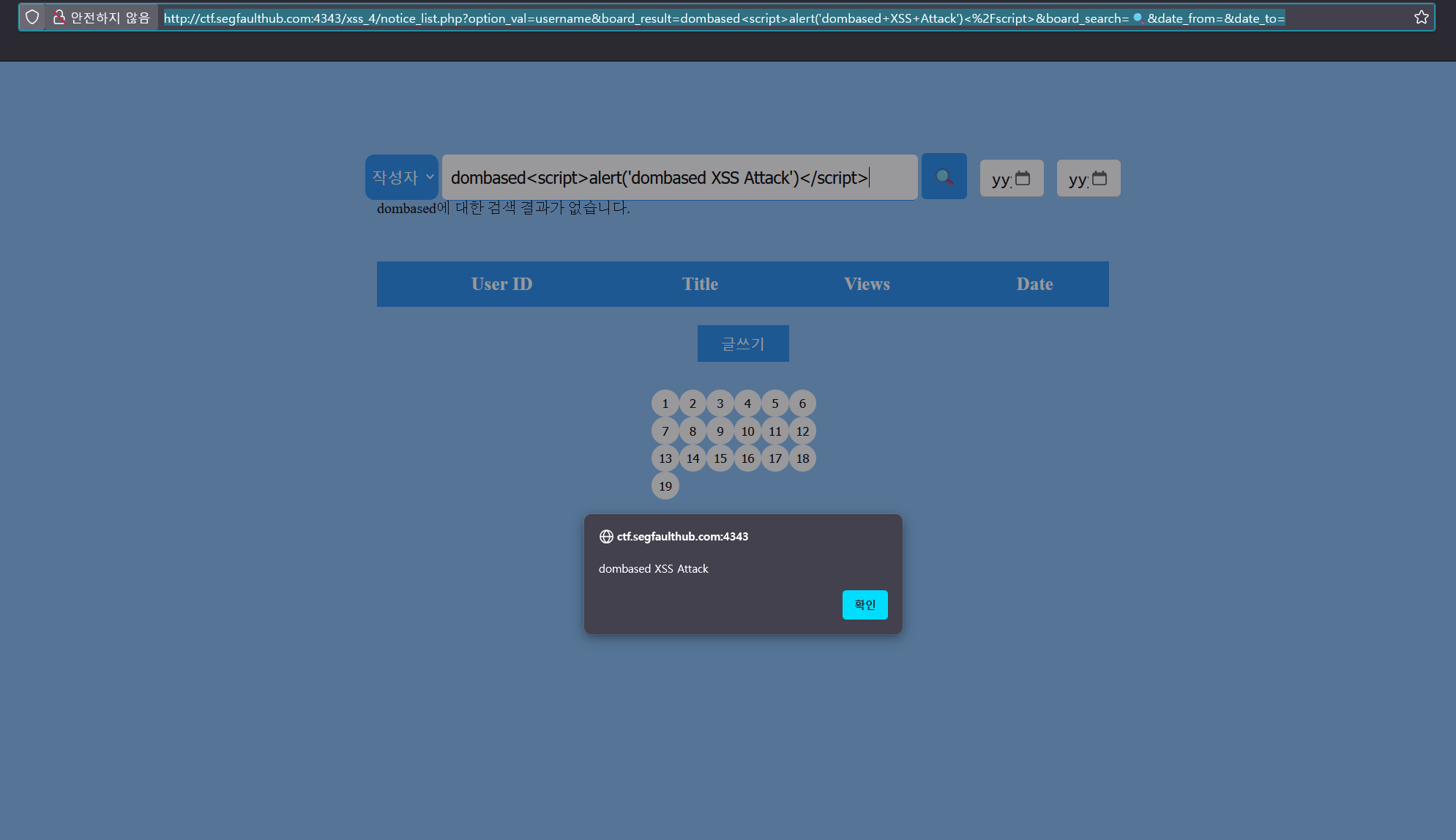Click the Views column header
Viewport: 1456px width, 840px height.
[867, 284]
